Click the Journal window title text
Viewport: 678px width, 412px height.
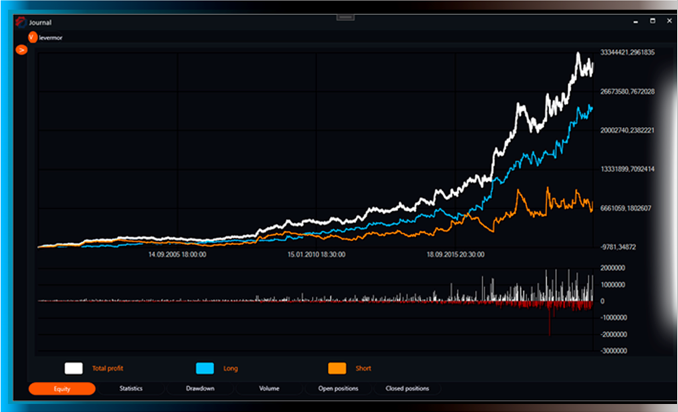click(40, 22)
